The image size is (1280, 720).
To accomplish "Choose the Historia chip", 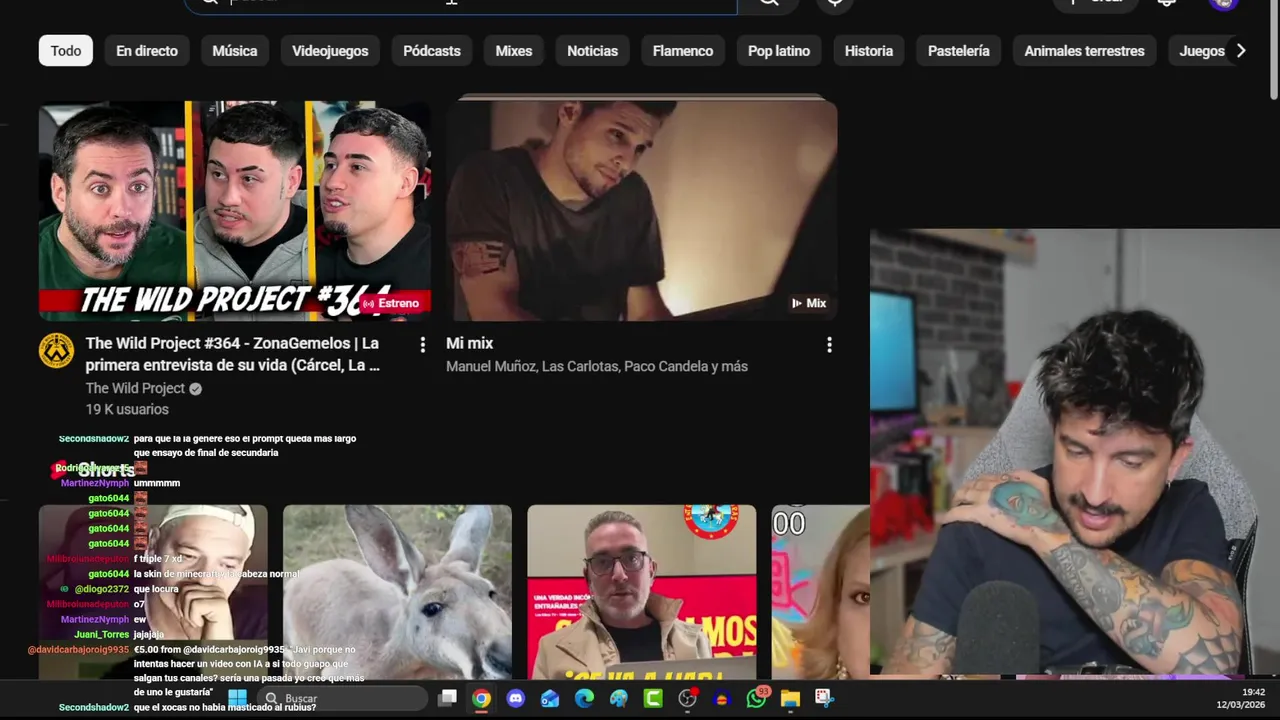I will 869,51.
